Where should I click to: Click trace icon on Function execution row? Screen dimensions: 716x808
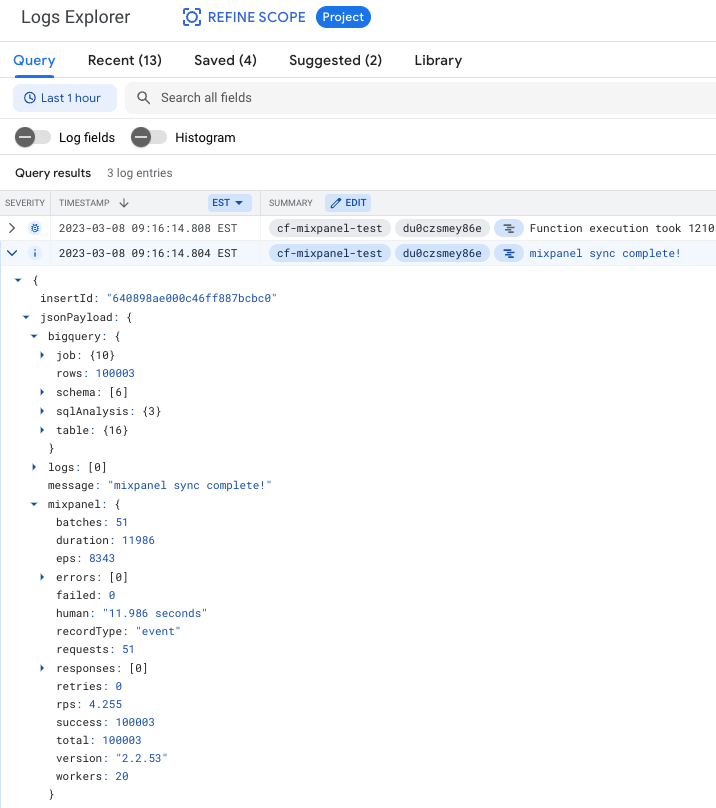(509, 228)
